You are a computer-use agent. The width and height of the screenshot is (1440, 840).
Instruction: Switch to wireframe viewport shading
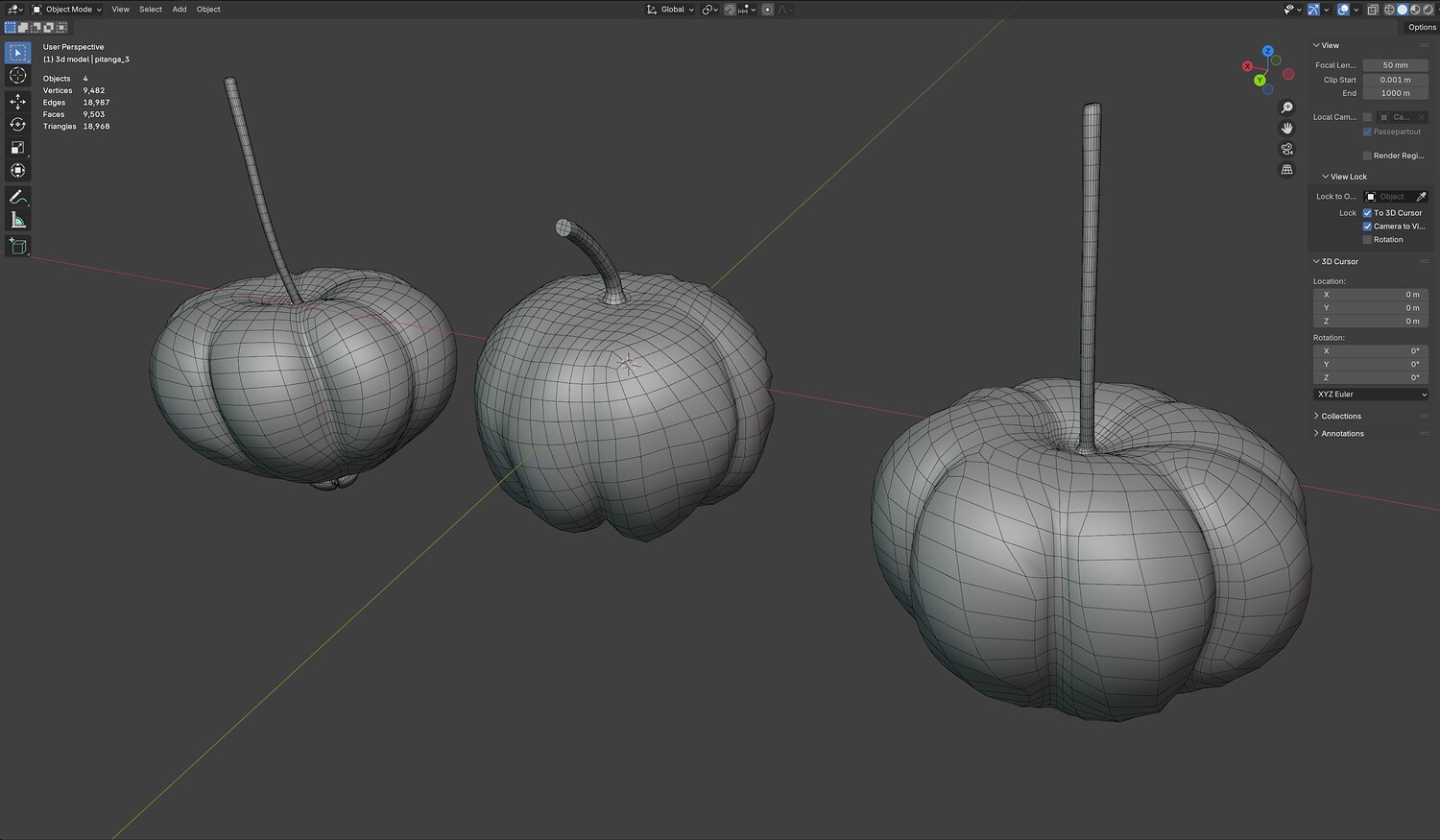point(1388,10)
